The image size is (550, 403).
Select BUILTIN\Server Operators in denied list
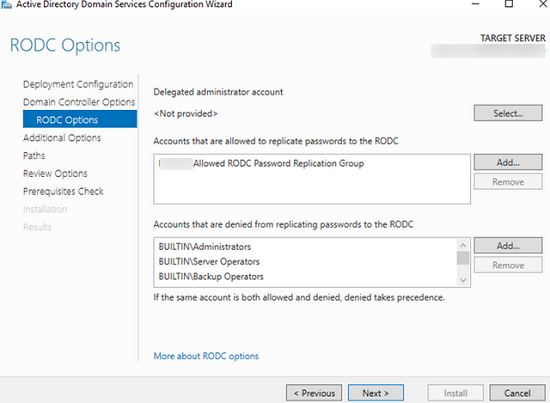point(209,262)
